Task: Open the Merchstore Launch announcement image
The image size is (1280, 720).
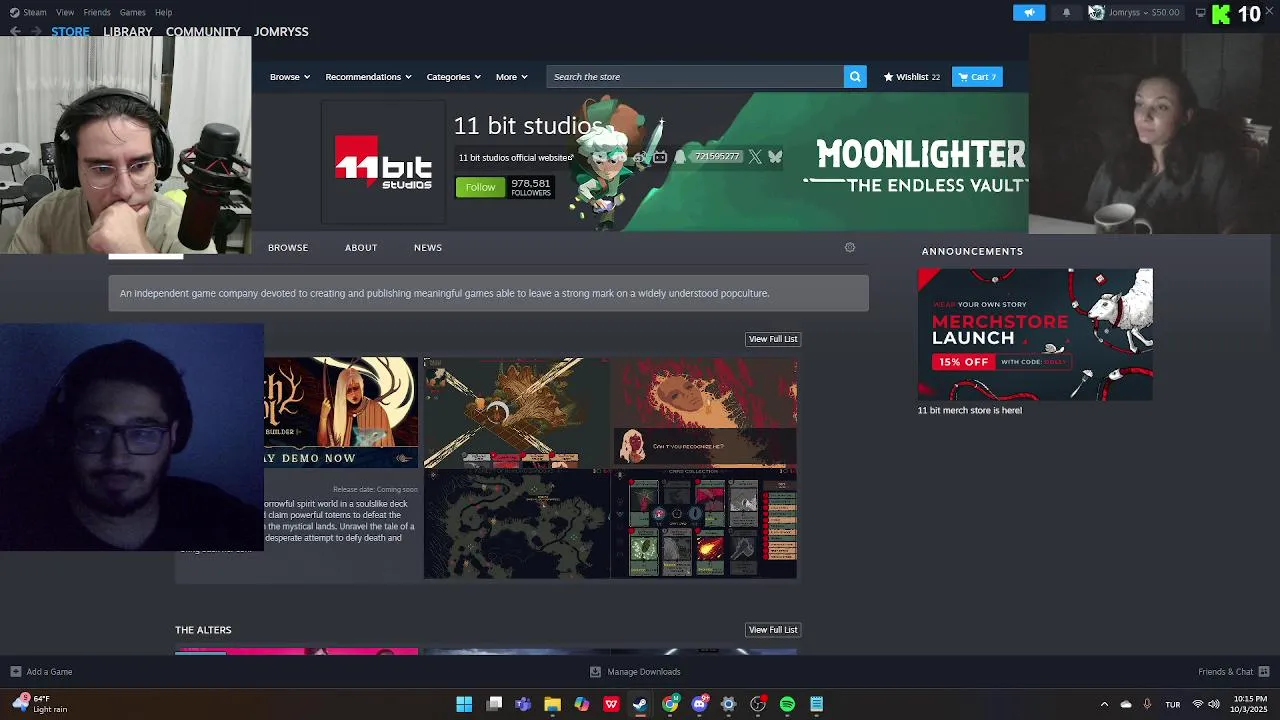Action: (x=1035, y=334)
